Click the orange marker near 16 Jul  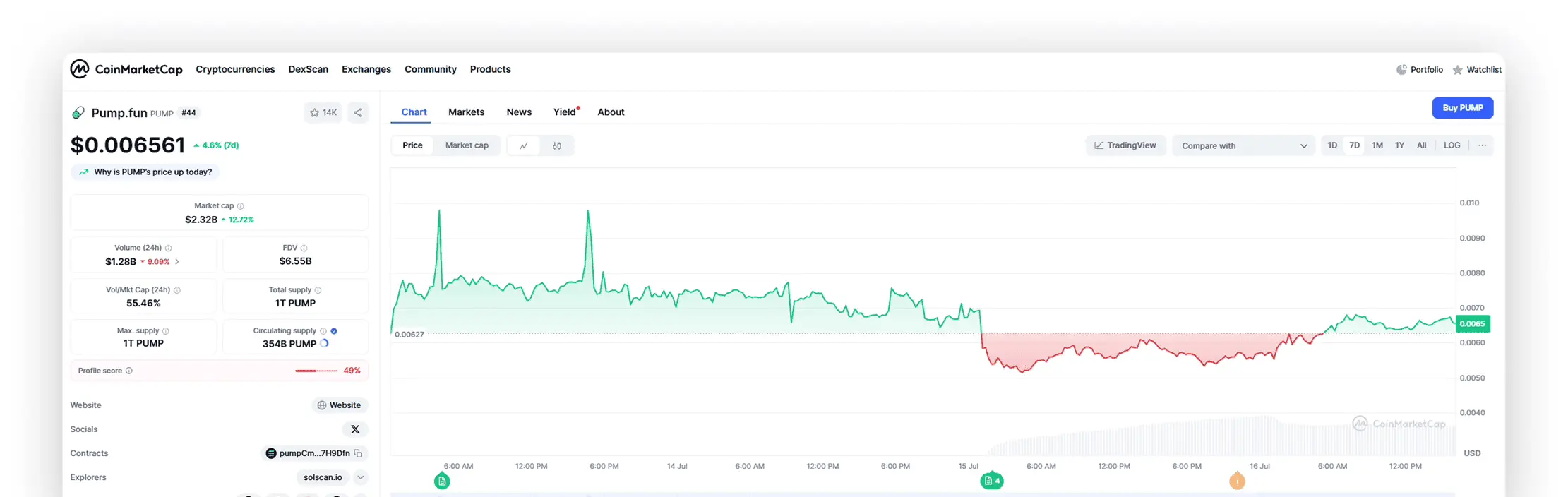1238,481
